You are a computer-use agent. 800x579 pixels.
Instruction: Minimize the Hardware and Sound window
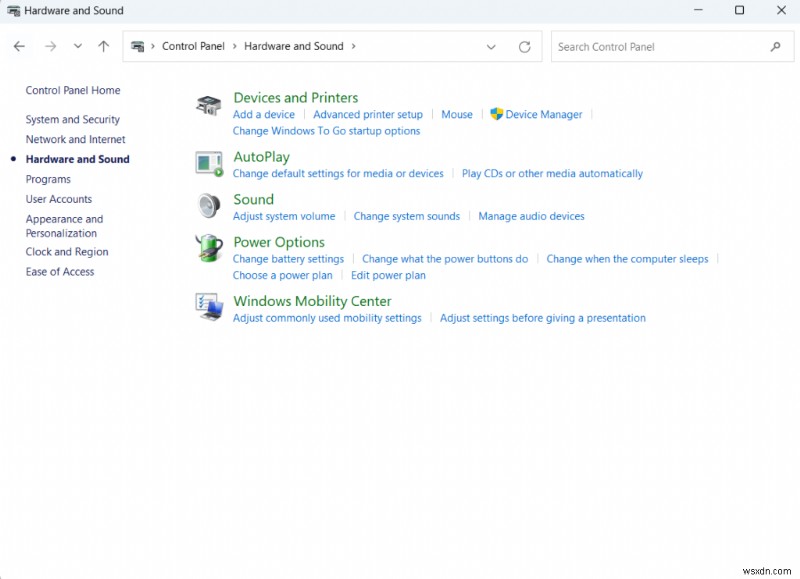(698, 10)
